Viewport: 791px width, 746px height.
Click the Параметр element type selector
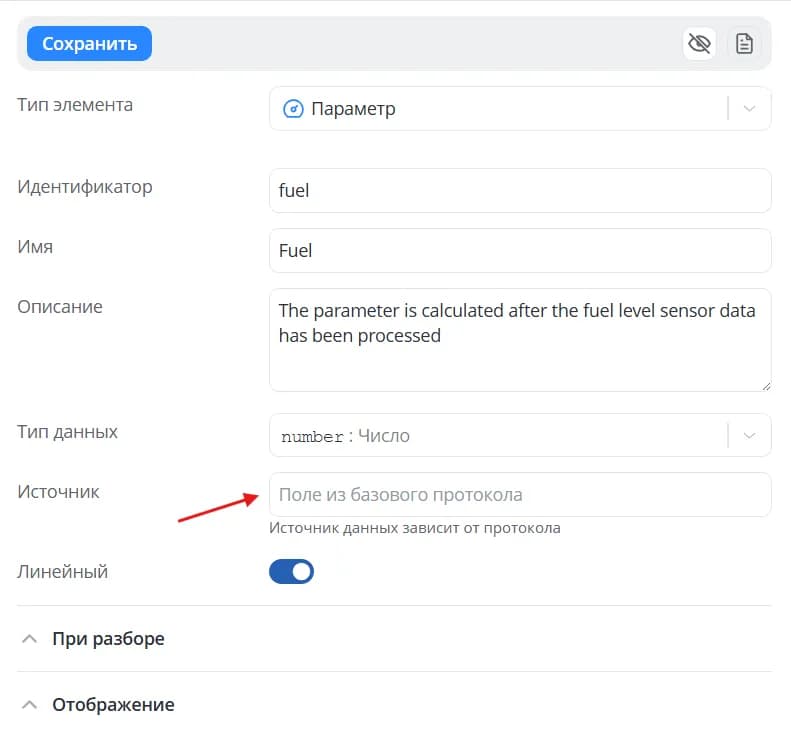520,108
